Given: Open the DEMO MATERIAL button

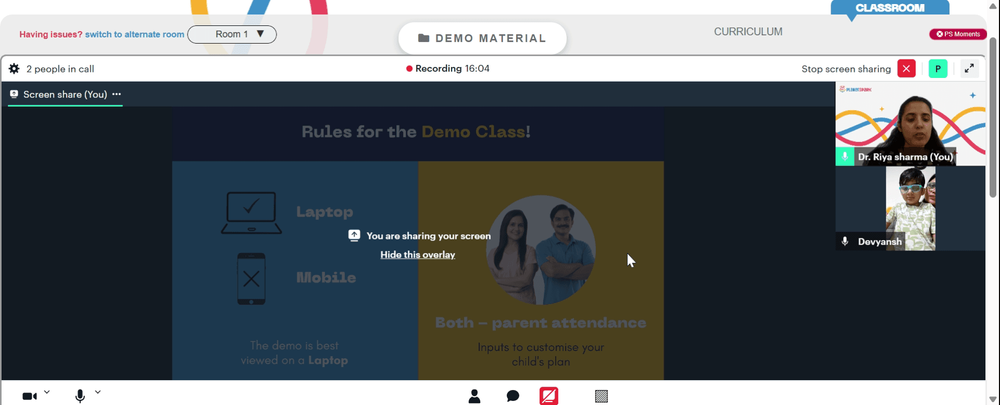Looking at the screenshot, I should click(482, 38).
